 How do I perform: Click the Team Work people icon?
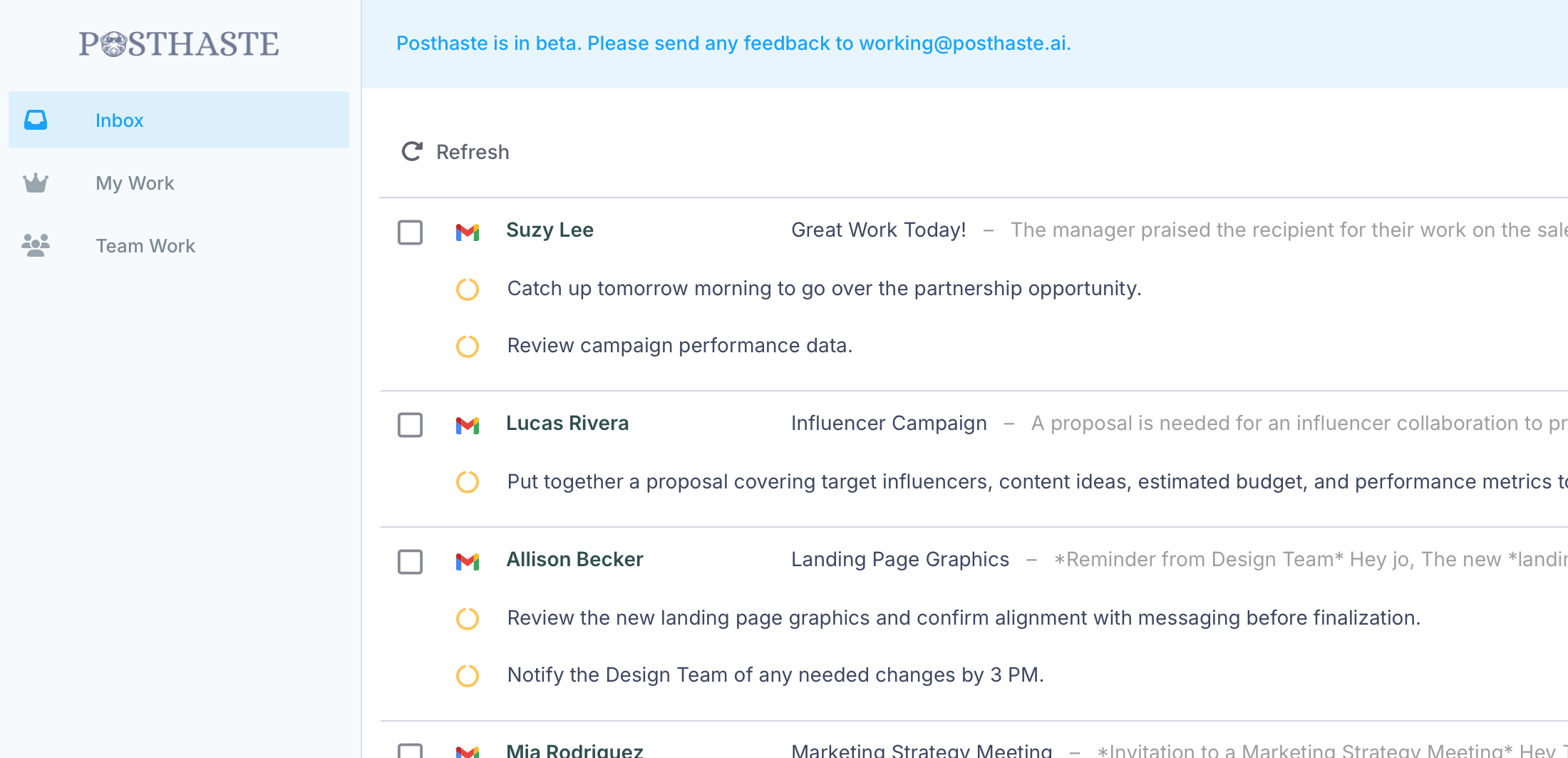[x=36, y=245]
